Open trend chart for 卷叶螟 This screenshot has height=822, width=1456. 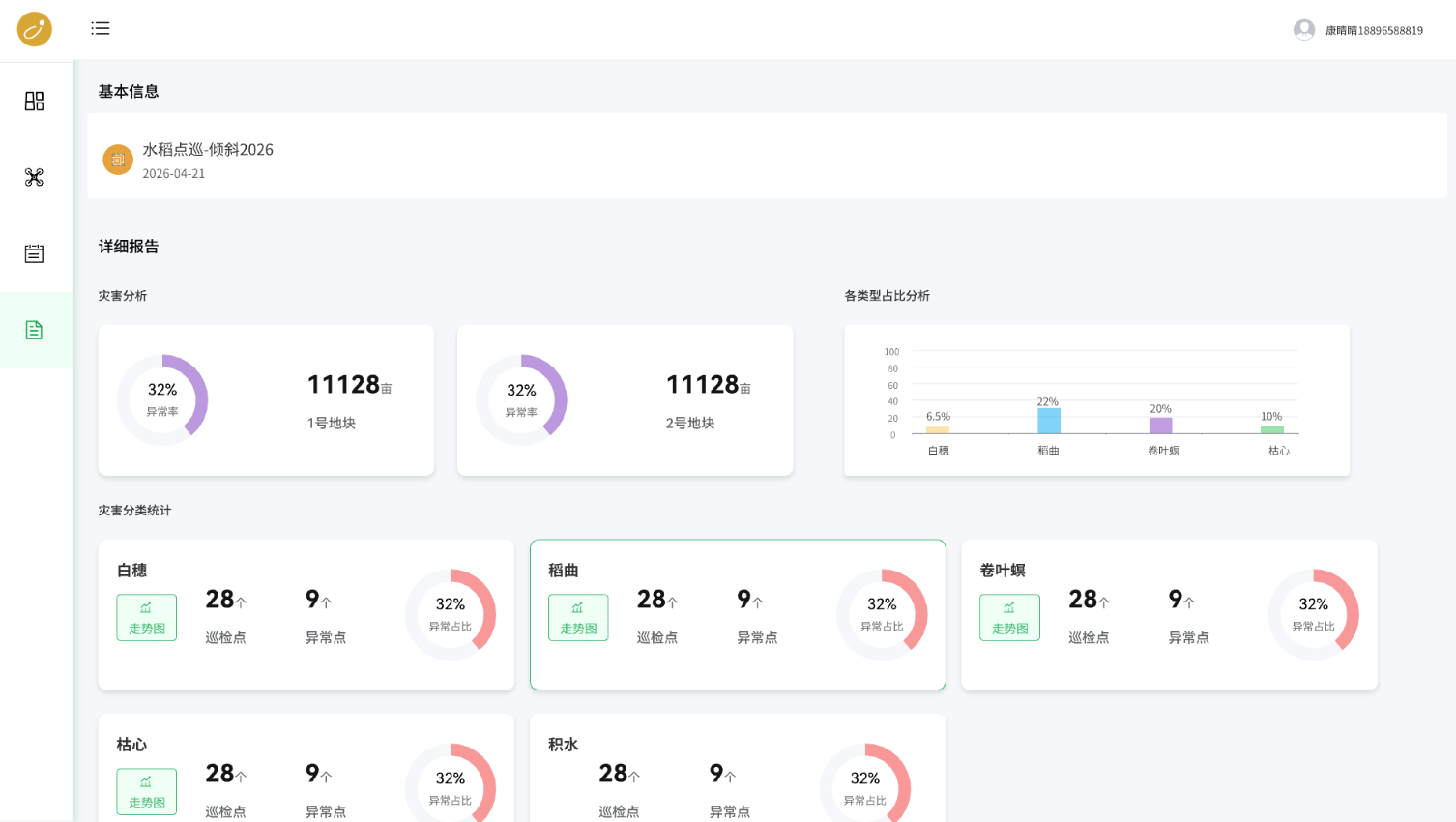point(1009,617)
